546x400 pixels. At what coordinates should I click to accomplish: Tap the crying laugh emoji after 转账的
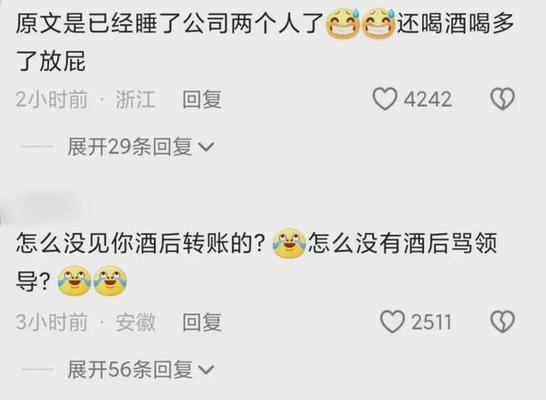click(289, 244)
